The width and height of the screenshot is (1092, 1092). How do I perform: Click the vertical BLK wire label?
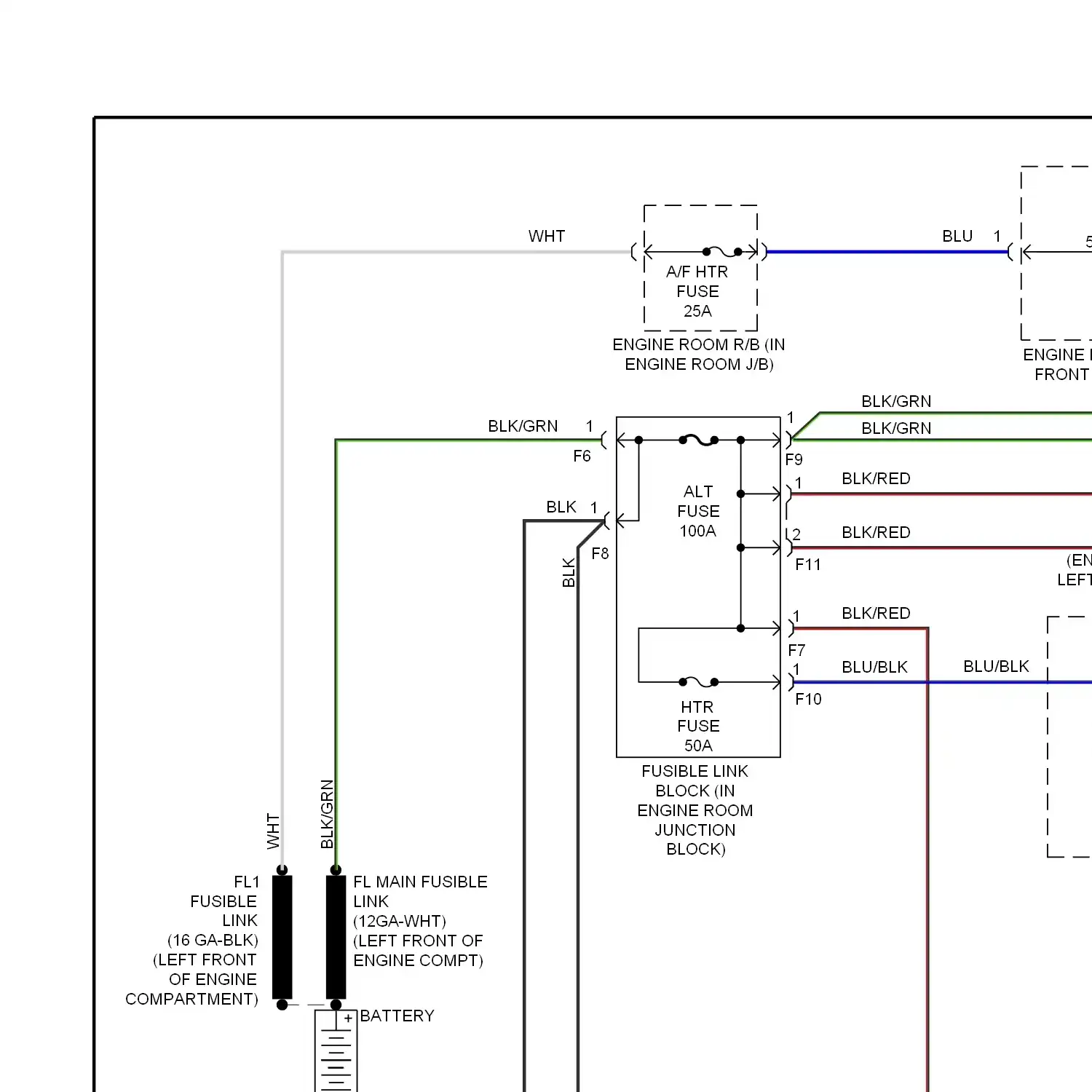point(569,572)
